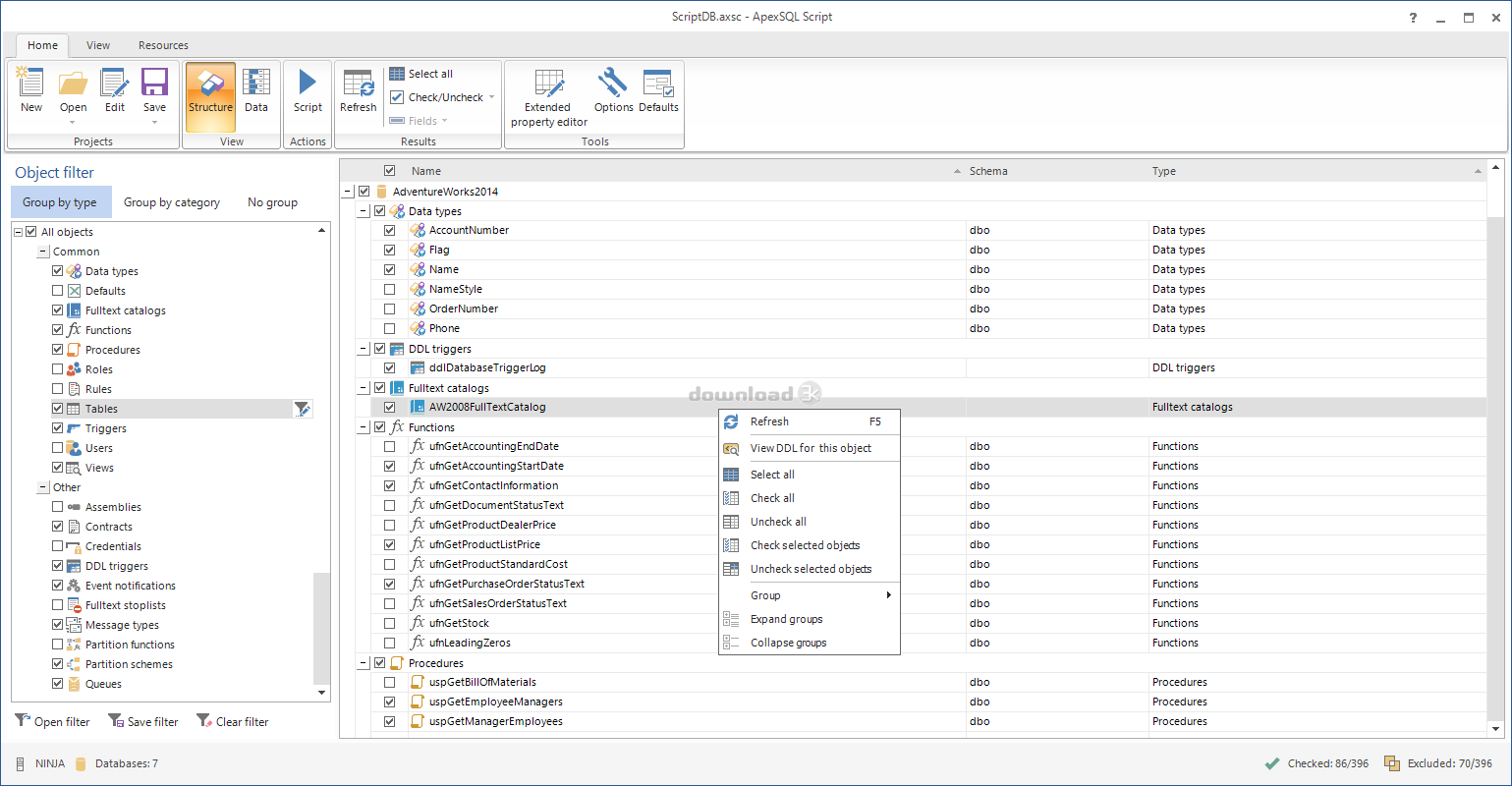This screenshot has height=786, width=1512.
Task: Click the View DDL for this object icon
Action: tap(731, 448)
